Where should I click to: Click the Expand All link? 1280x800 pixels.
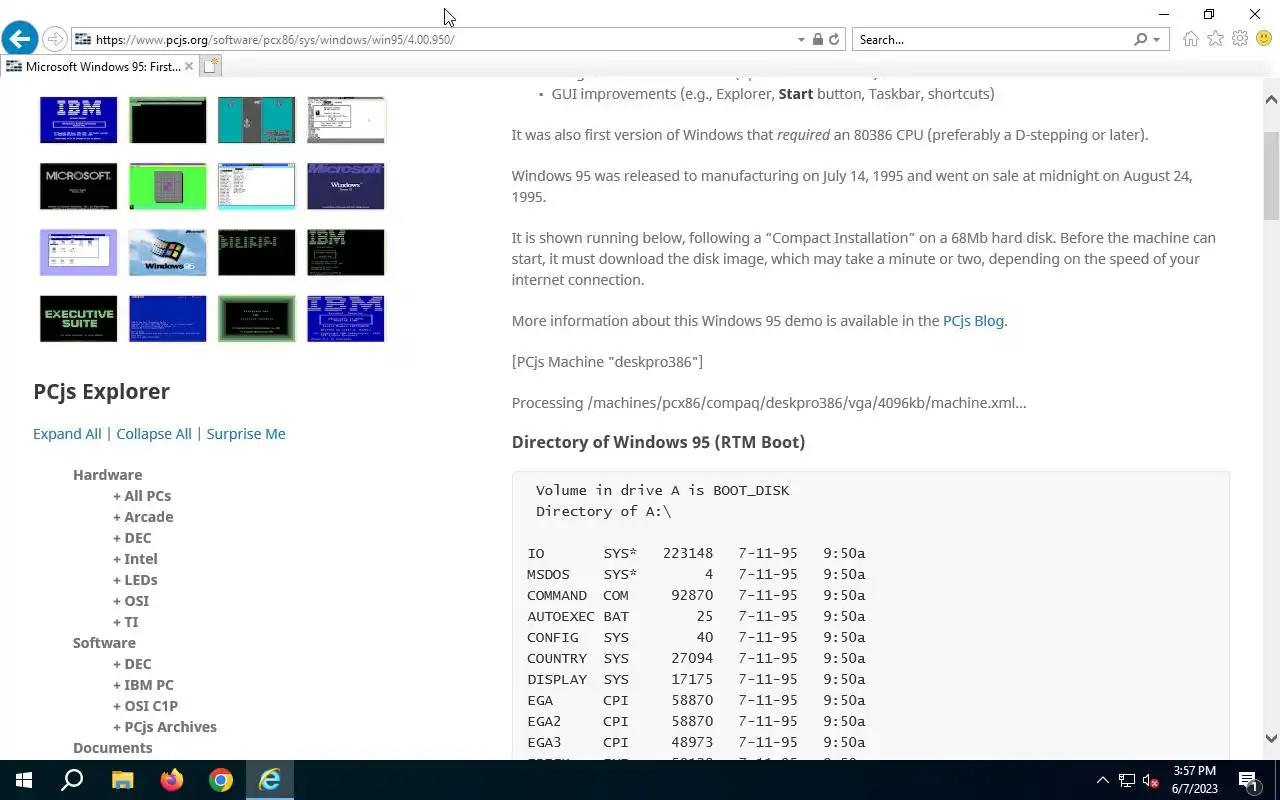67,434
